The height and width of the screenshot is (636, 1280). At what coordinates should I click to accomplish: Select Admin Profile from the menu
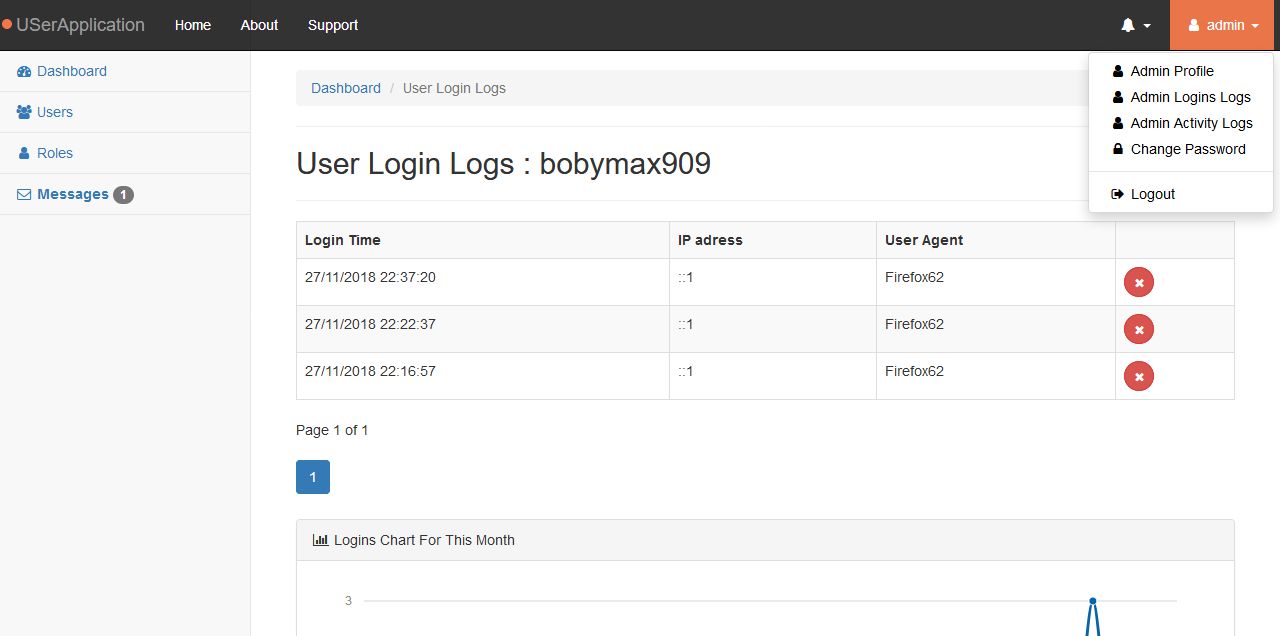click(1171, 71)
